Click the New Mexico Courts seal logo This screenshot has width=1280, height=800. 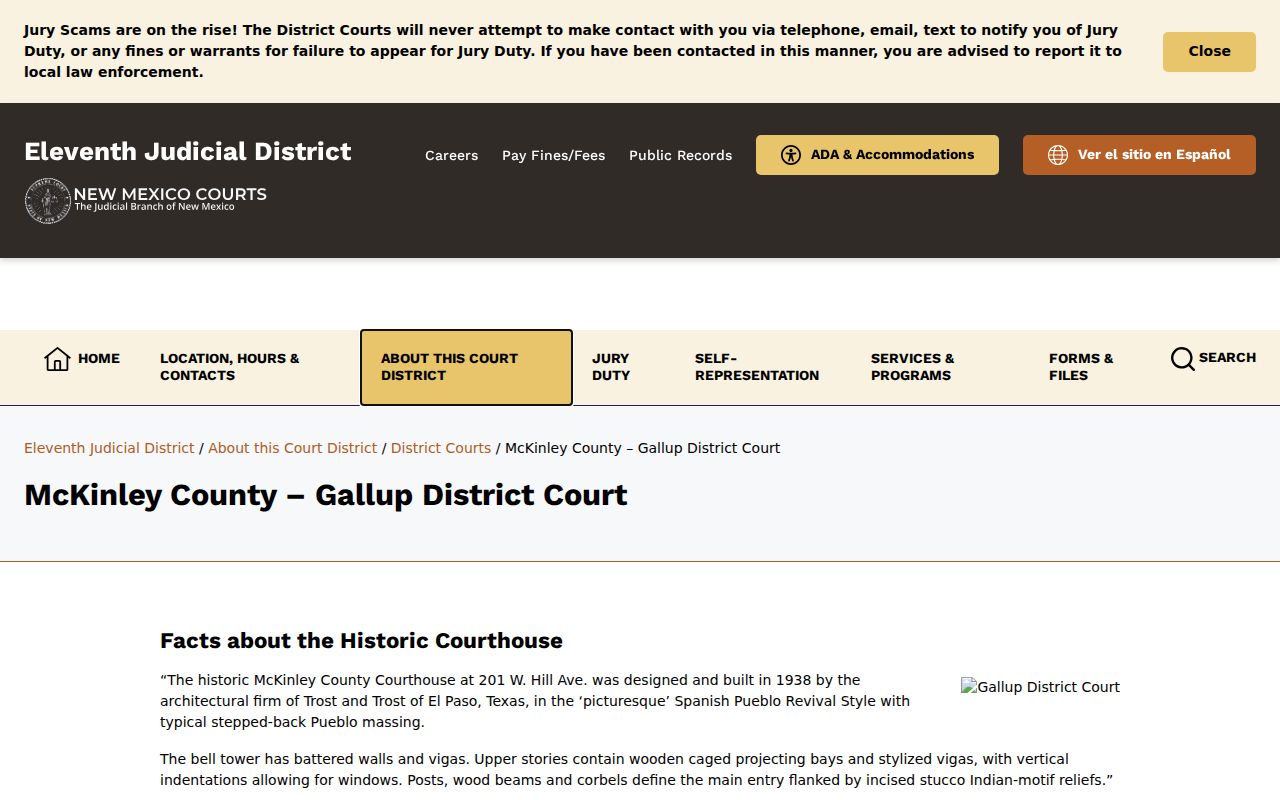[47, 201]
